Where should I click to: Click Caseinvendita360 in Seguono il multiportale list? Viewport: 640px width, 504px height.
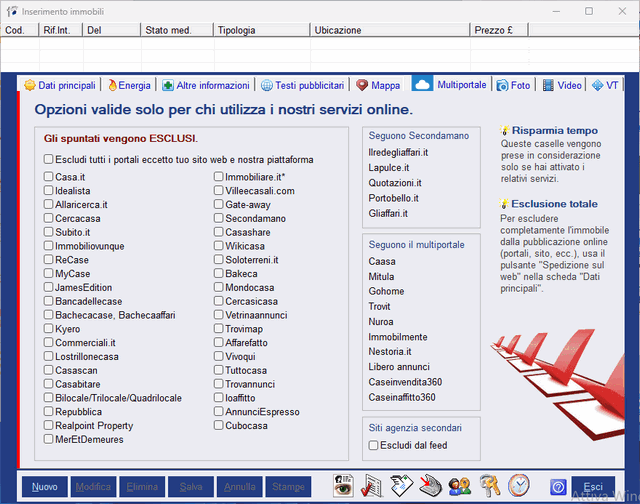405,382
